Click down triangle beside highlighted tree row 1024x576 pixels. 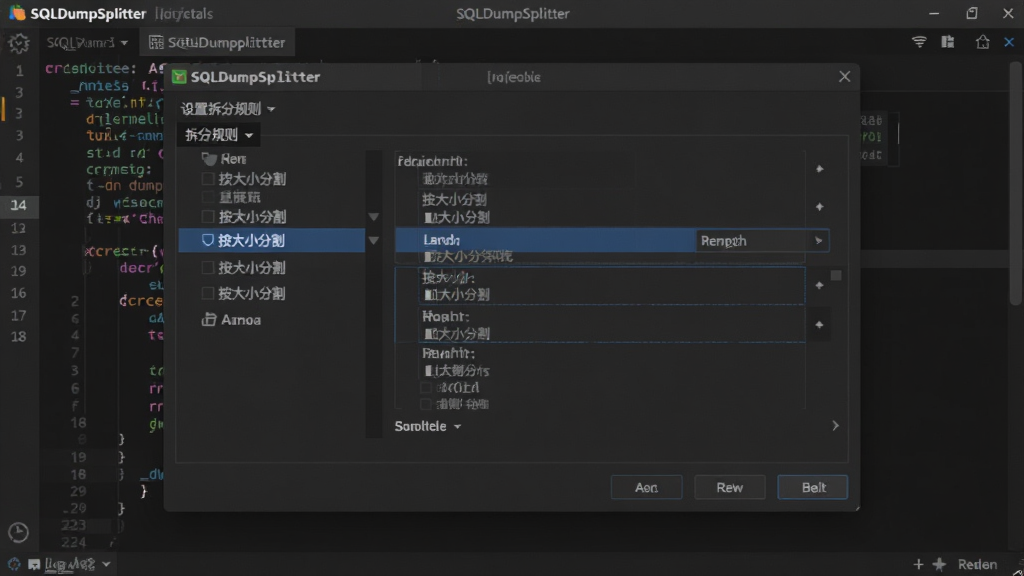[x=374, y=240]
